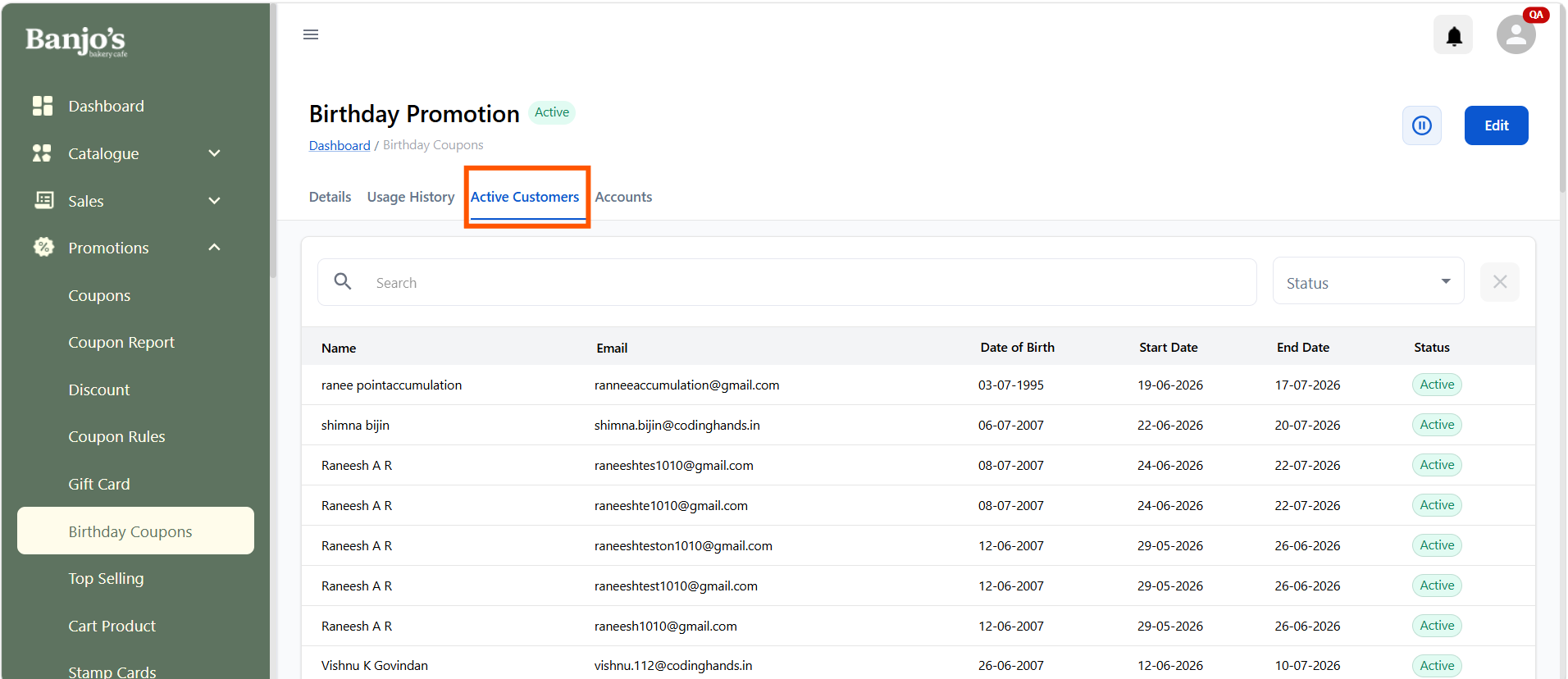Viewport: 1568px width, 679px height.
Task: Pause the Birthday Promotion
Action: pos(1421,125)
